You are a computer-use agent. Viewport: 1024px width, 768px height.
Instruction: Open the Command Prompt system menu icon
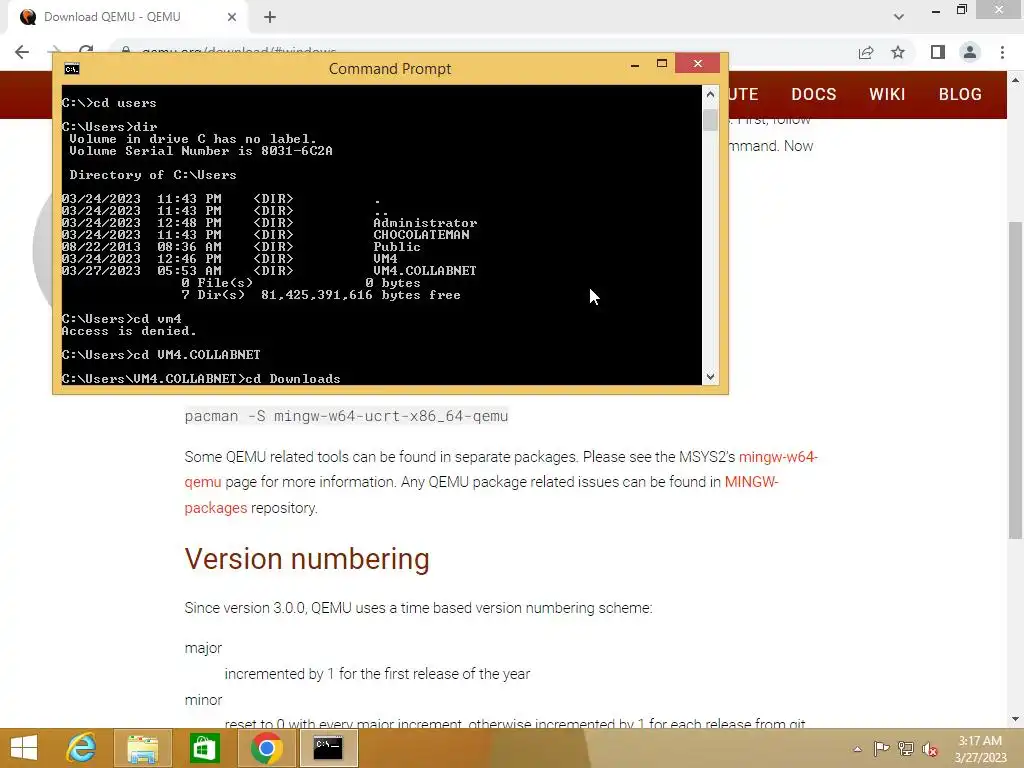72,69
